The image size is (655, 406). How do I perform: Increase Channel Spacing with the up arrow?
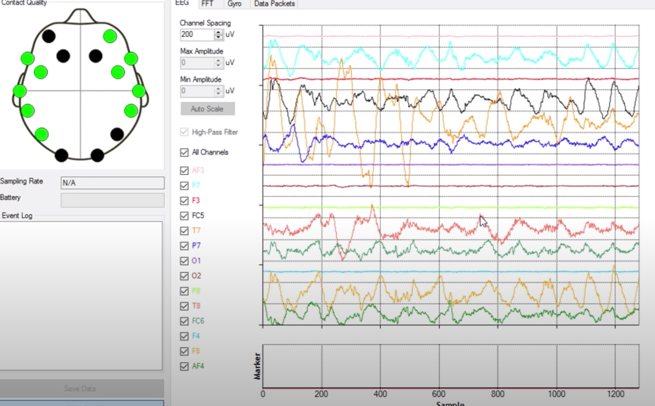[219, 32]
